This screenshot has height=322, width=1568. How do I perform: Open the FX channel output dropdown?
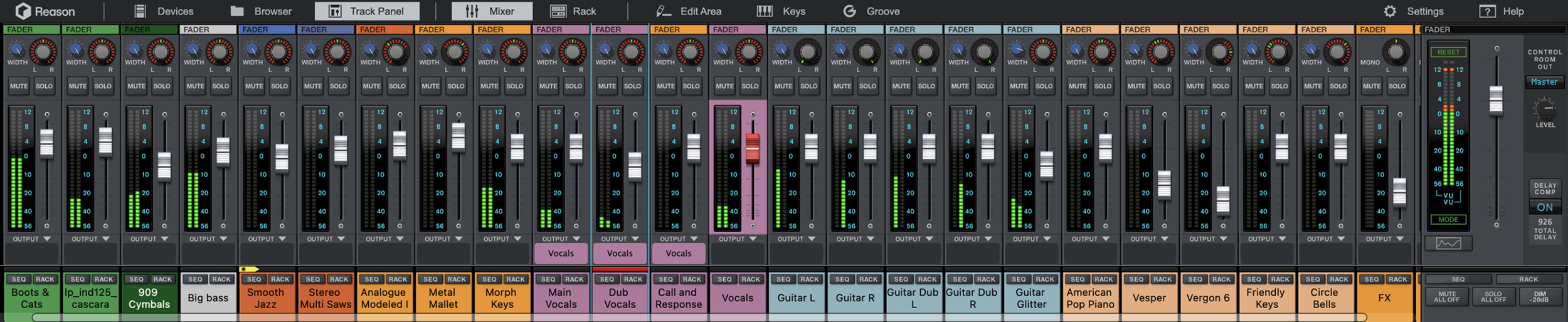pyautogui.click(x=1385, y=239)
